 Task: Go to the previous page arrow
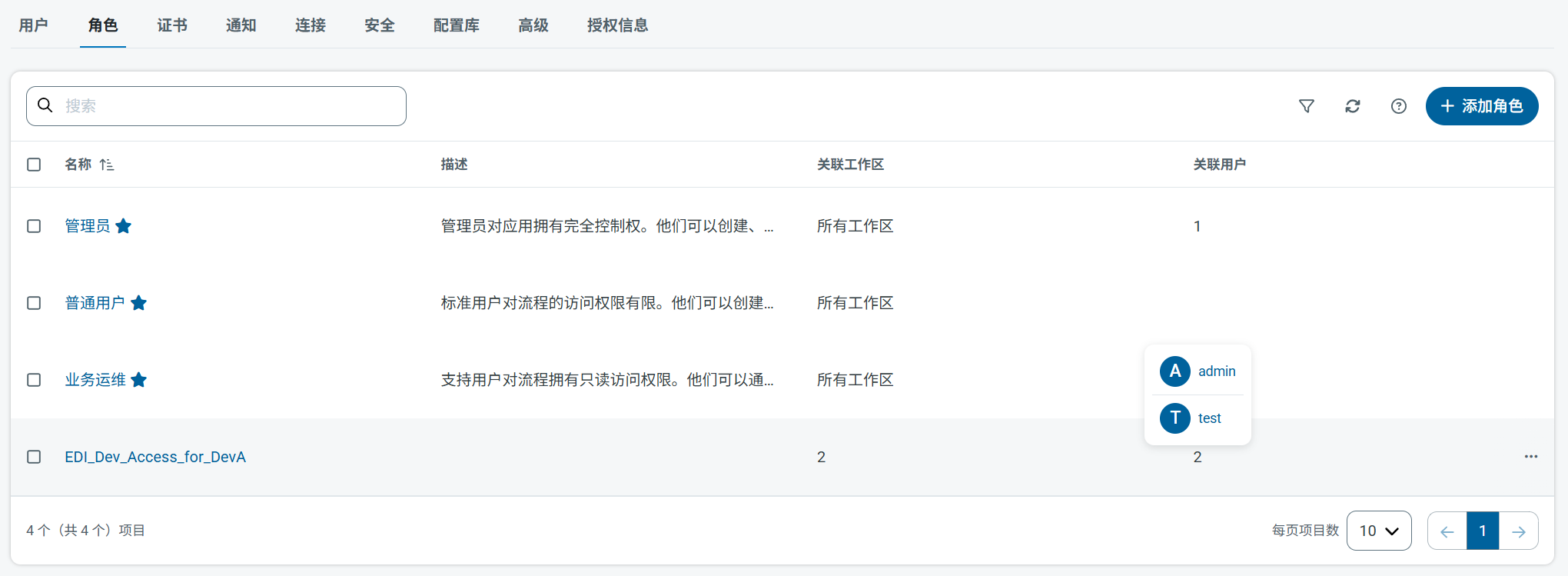pos(1447,531)
